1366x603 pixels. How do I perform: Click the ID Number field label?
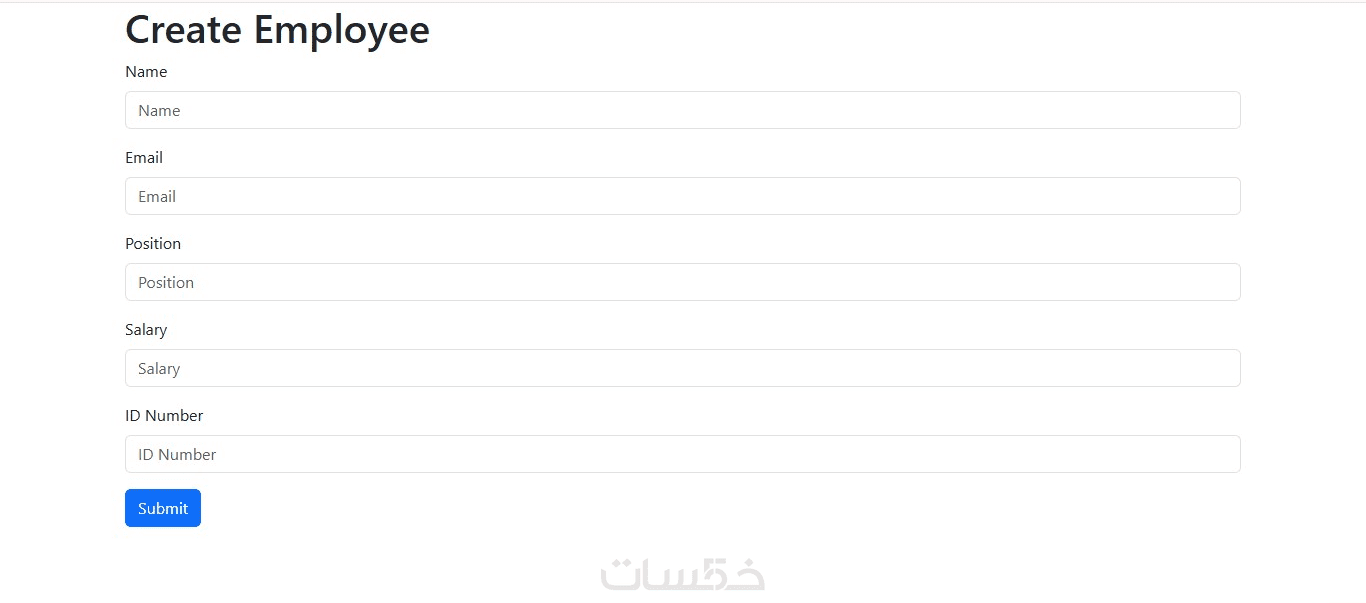coord(164,416)
